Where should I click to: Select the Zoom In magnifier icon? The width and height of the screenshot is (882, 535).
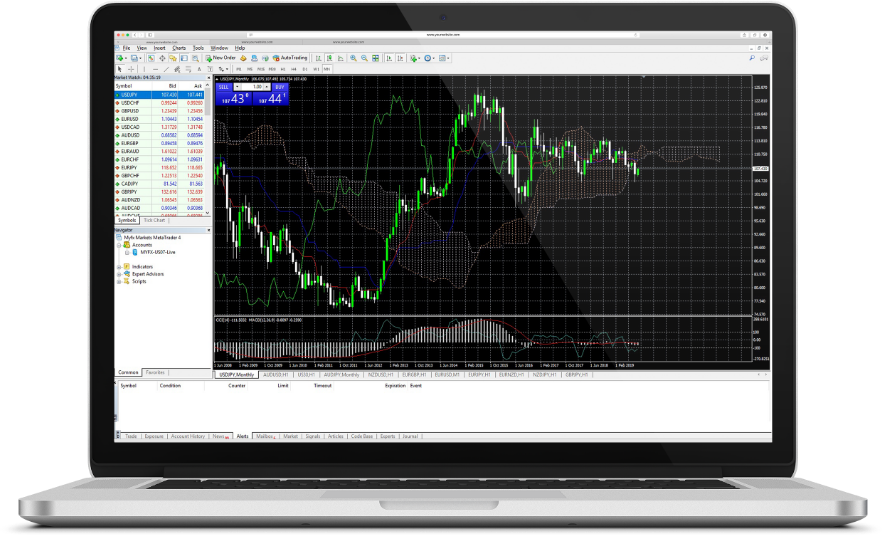click(353, 58)
